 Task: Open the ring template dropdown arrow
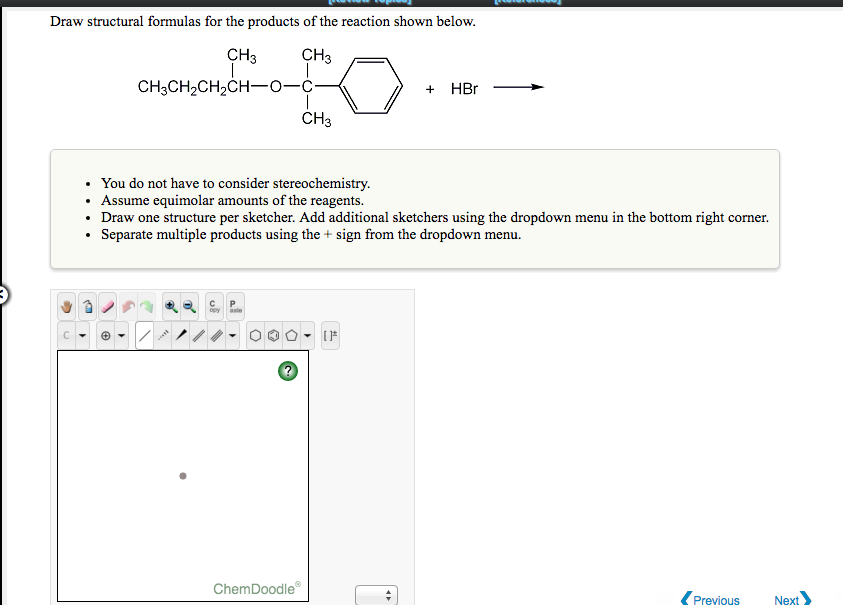[x=306, y=334]
